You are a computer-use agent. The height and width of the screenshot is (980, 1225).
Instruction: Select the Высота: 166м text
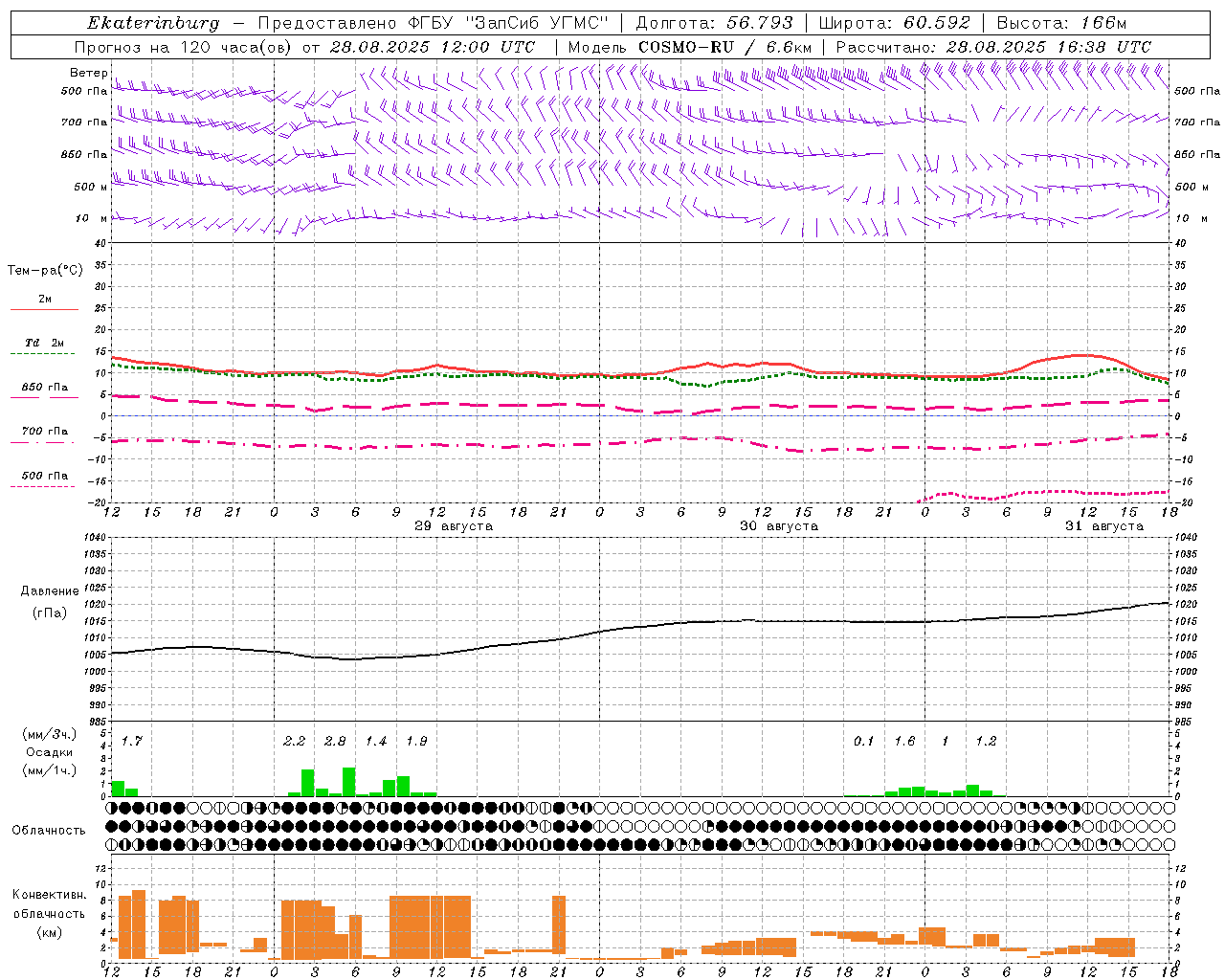(x=1062, y=23)
